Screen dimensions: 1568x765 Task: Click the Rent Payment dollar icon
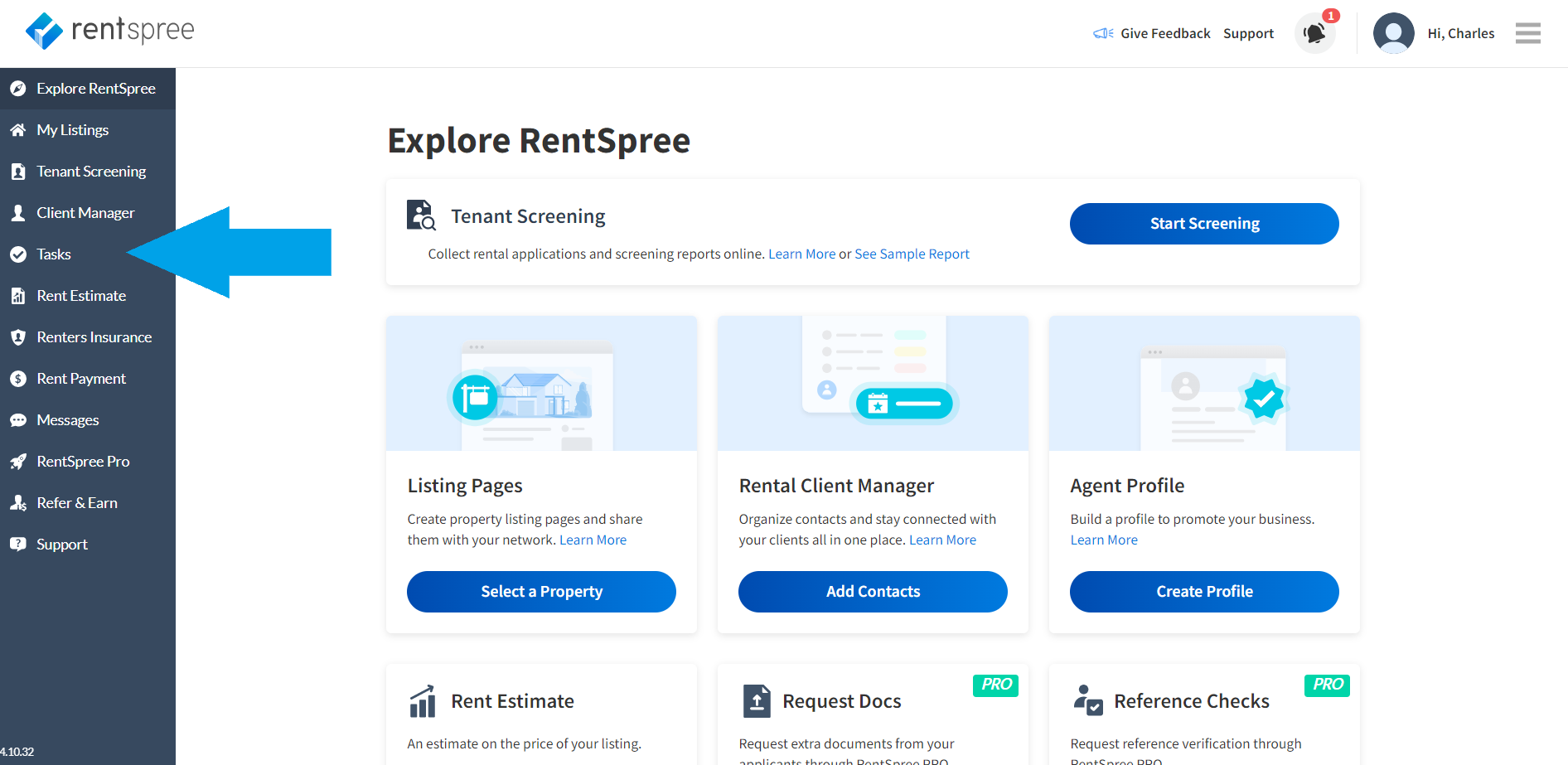(x=18, y=379)
